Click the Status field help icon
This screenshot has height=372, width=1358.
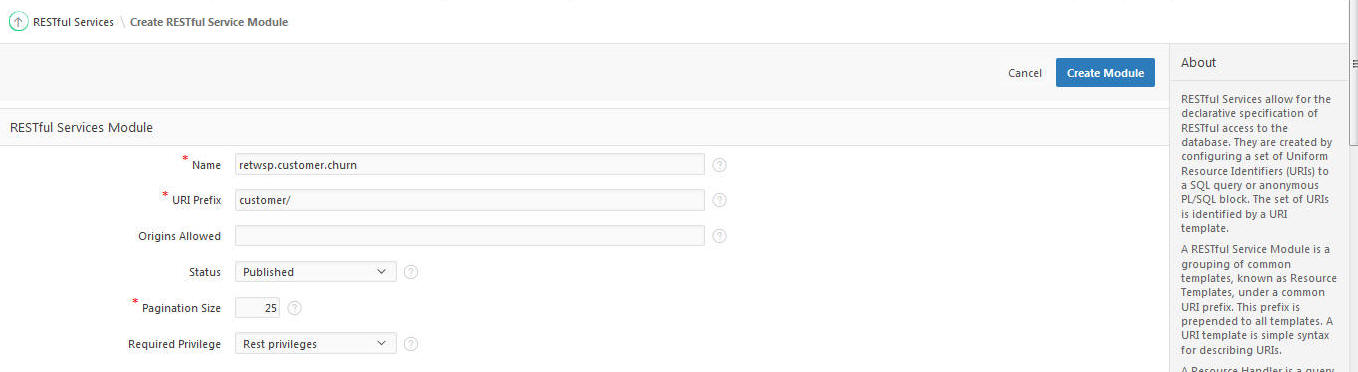(410, 272)
